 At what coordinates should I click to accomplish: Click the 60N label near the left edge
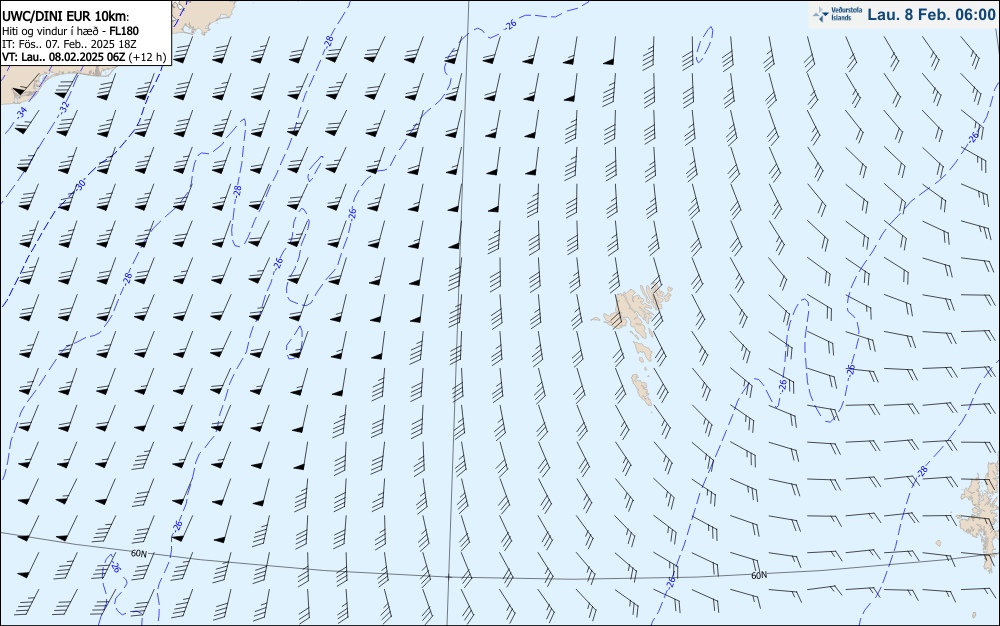click(x=138, y=553)
